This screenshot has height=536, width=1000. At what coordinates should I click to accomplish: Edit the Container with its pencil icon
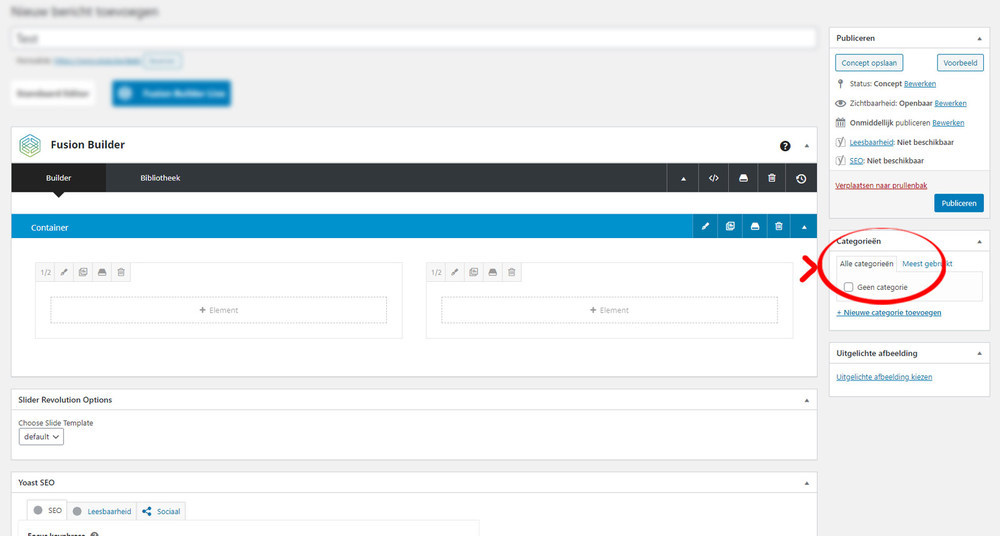[x=705, y=227]
